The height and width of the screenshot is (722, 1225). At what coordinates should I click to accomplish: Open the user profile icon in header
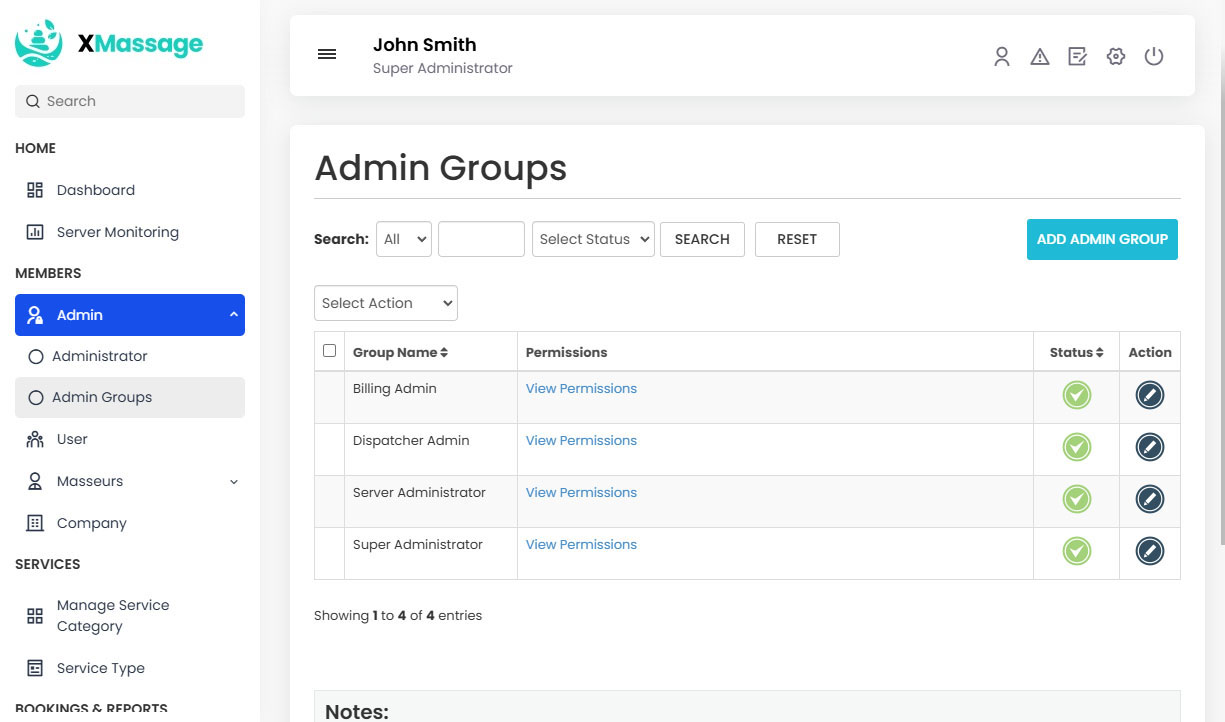[x=1001, y=57]
